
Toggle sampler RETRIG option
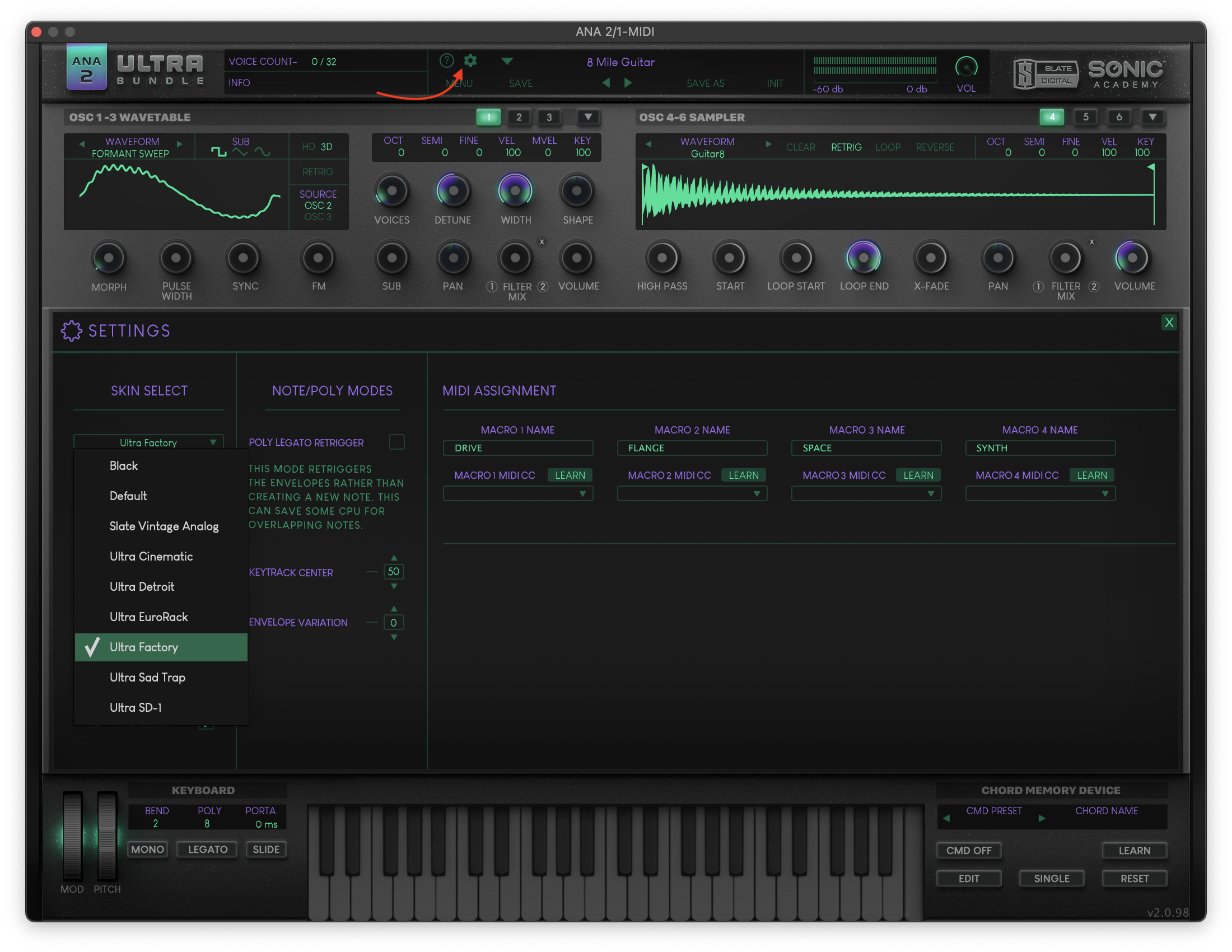click(x=846, y=147)
